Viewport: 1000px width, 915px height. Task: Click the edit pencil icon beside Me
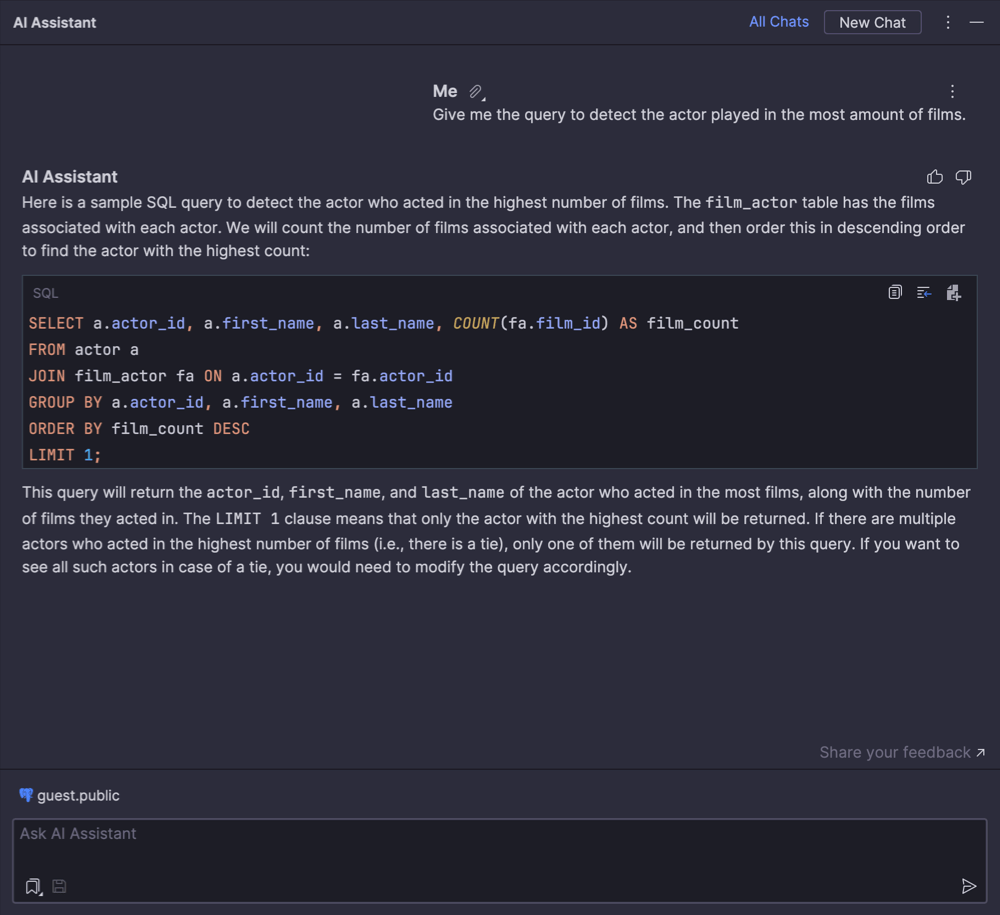pyautogui.click(x=477, y=92)
